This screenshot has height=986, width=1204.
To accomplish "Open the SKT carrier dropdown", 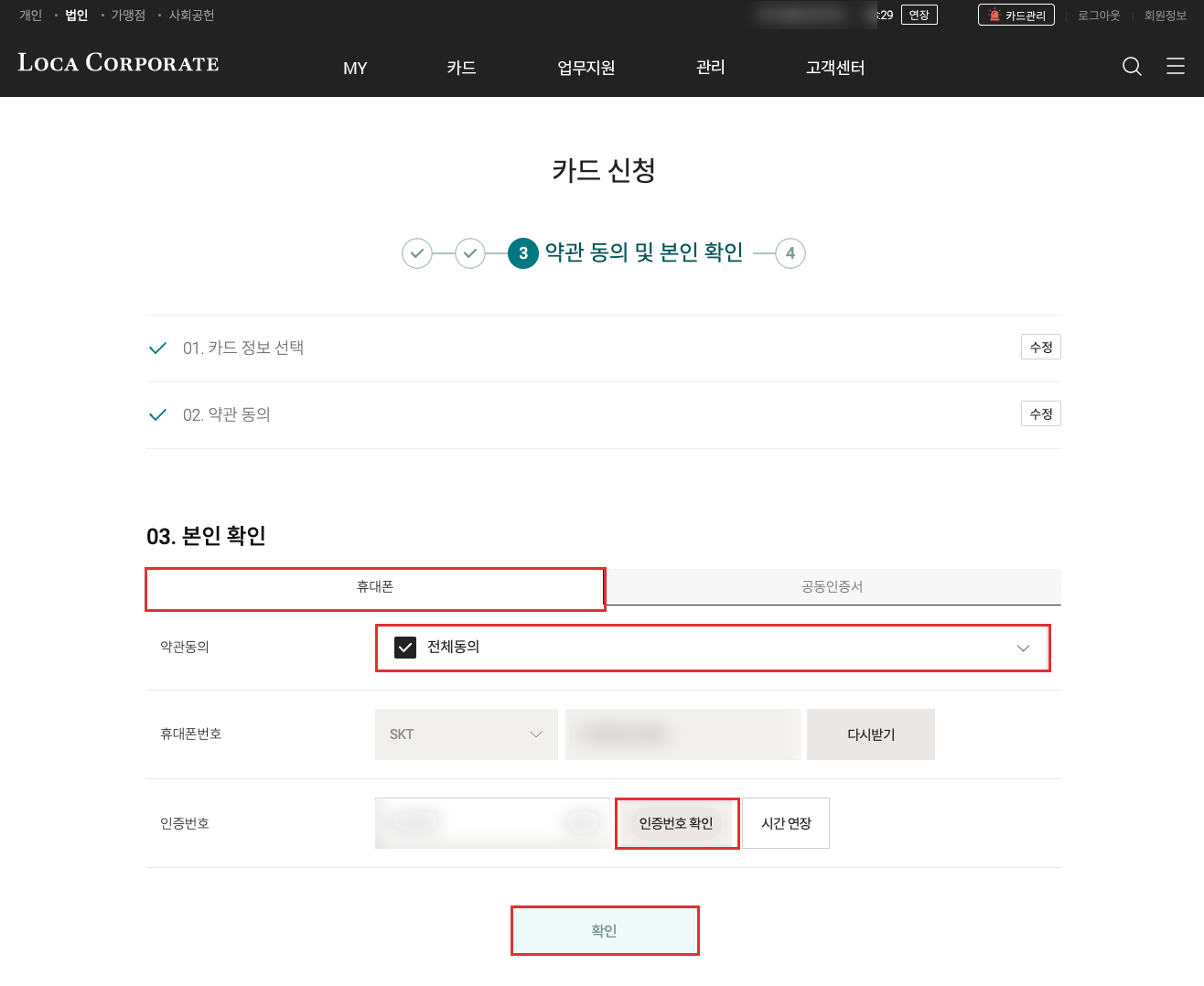I will pos(467,734).
